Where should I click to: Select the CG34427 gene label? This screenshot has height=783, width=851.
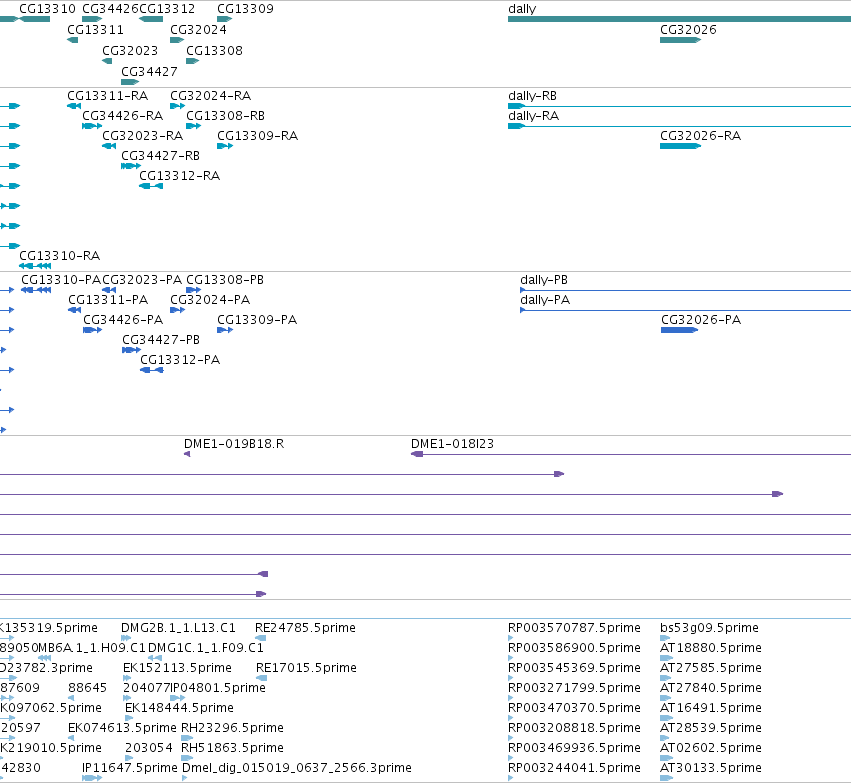point(149,72)
